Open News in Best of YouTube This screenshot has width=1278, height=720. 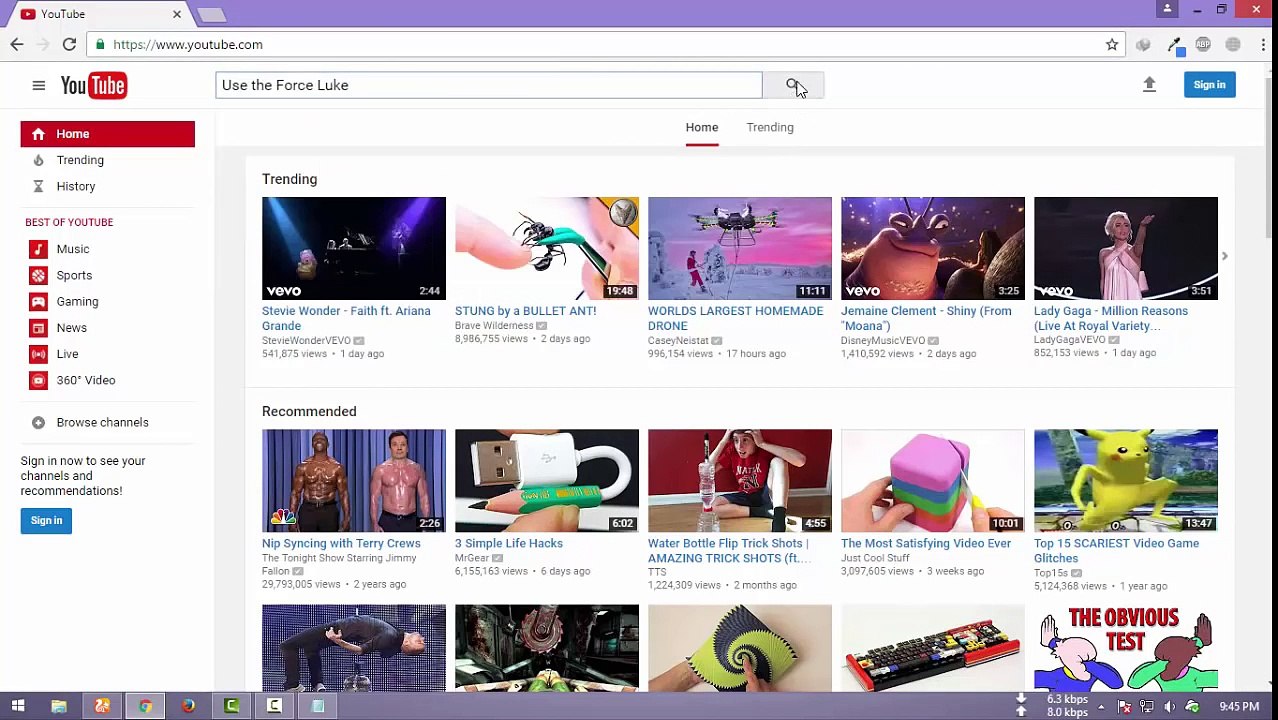(71, 328)
